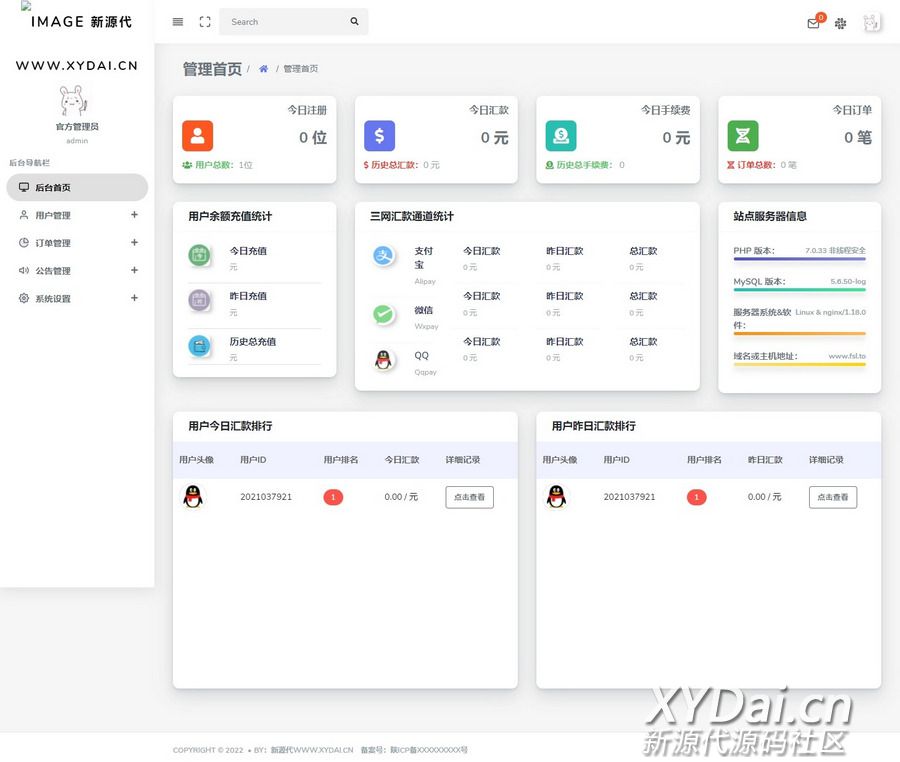The image size is (900, 762).
Task: Click the green hourglass icon on 今日订单 card
Action: [743, 136]
